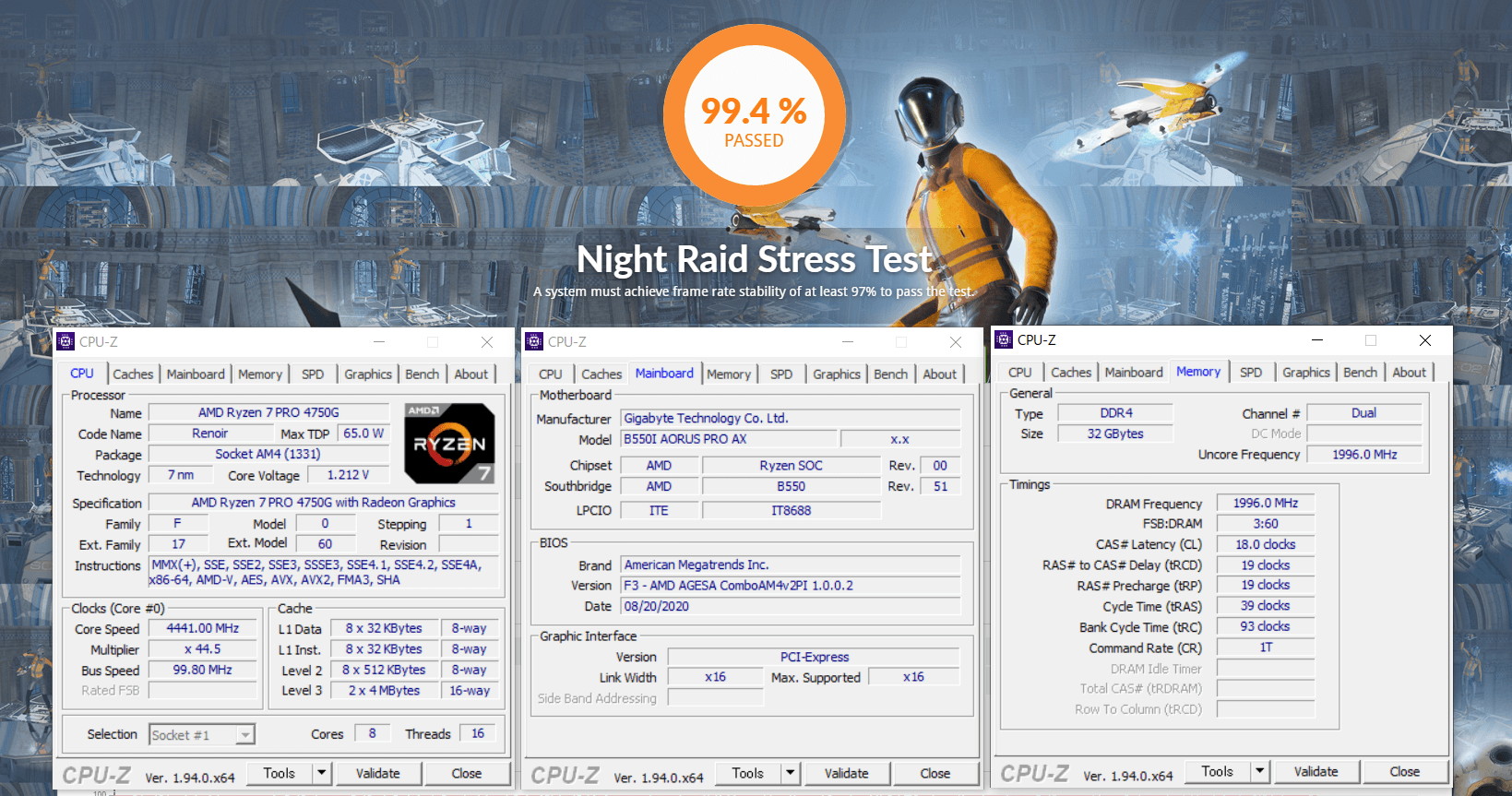
Task: Click the AMD Ryzen 7 PRO 4750G name field
Action: tap(268, 412)
